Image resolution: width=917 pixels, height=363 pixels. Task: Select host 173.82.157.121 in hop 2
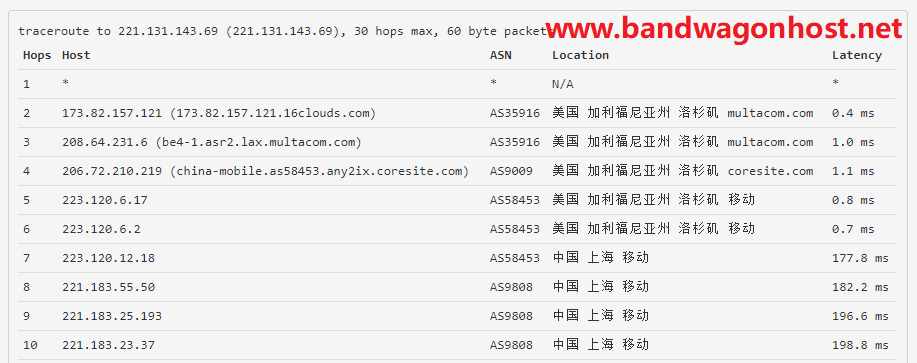[x=219, y=113]
